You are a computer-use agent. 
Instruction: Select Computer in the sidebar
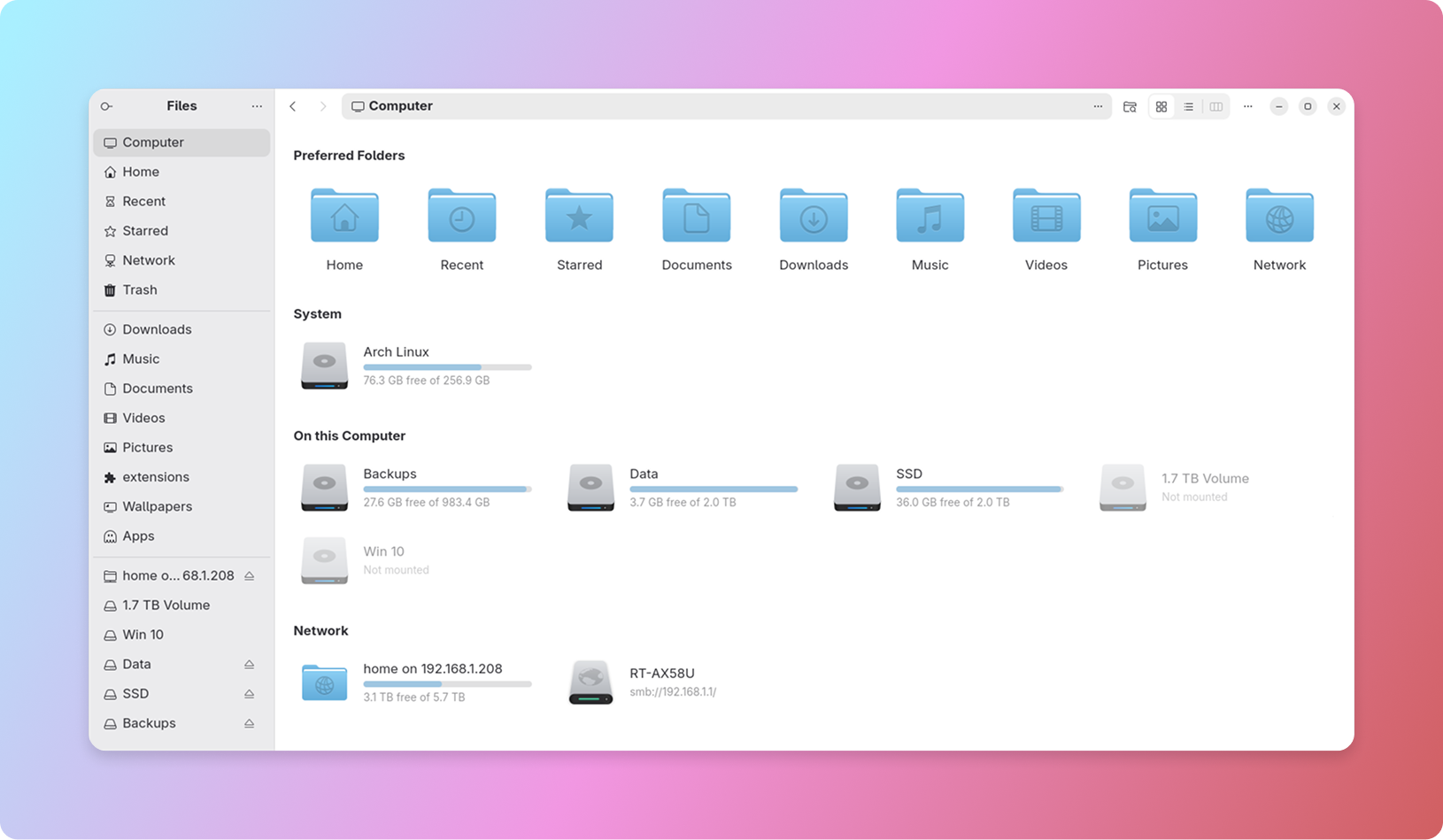[x=181, y=143]
